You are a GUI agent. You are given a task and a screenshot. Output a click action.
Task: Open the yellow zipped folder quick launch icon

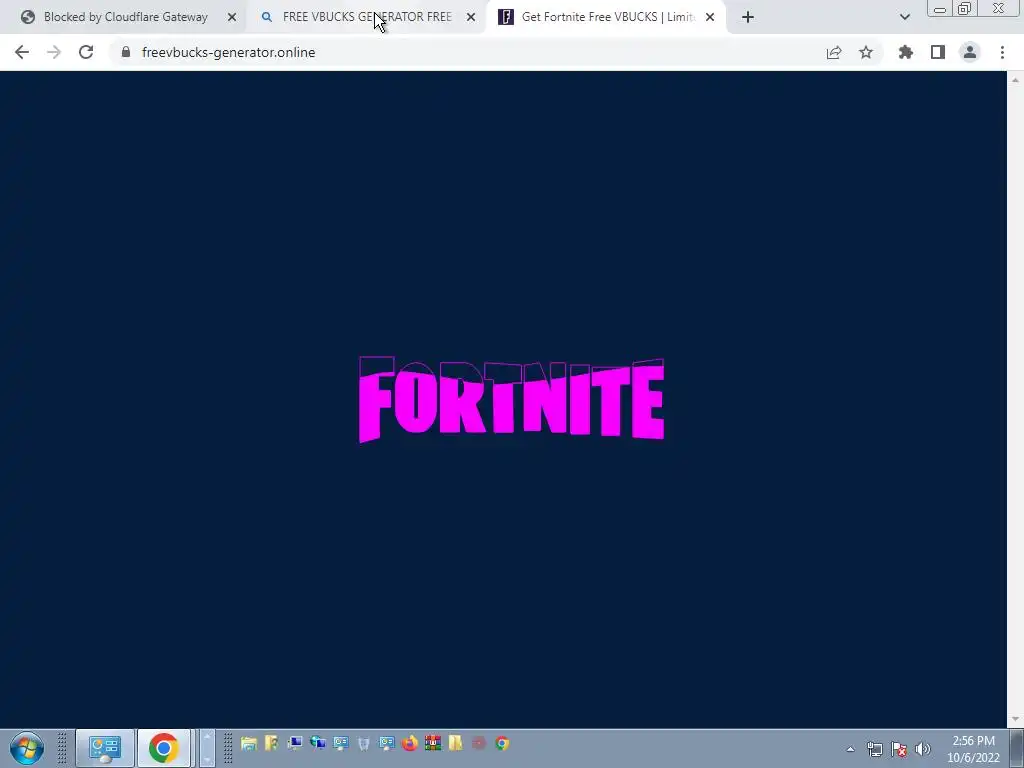(456, 743)
